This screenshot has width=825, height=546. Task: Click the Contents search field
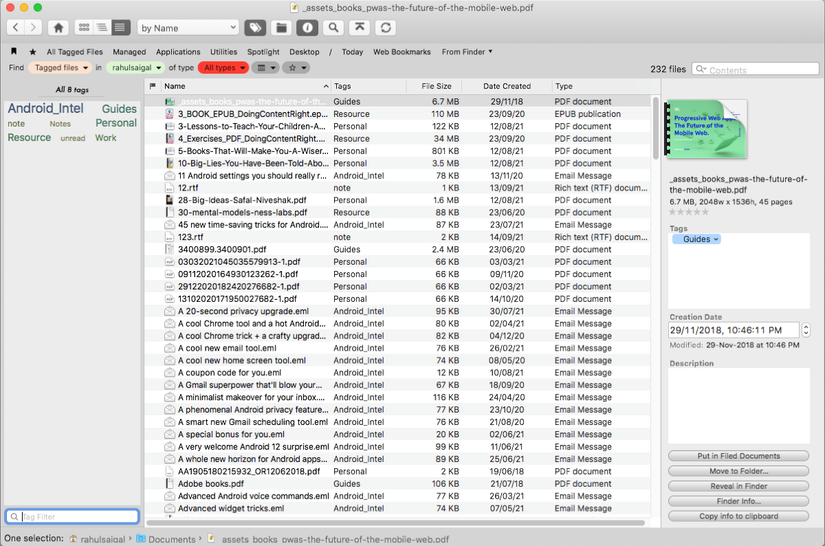756,69
